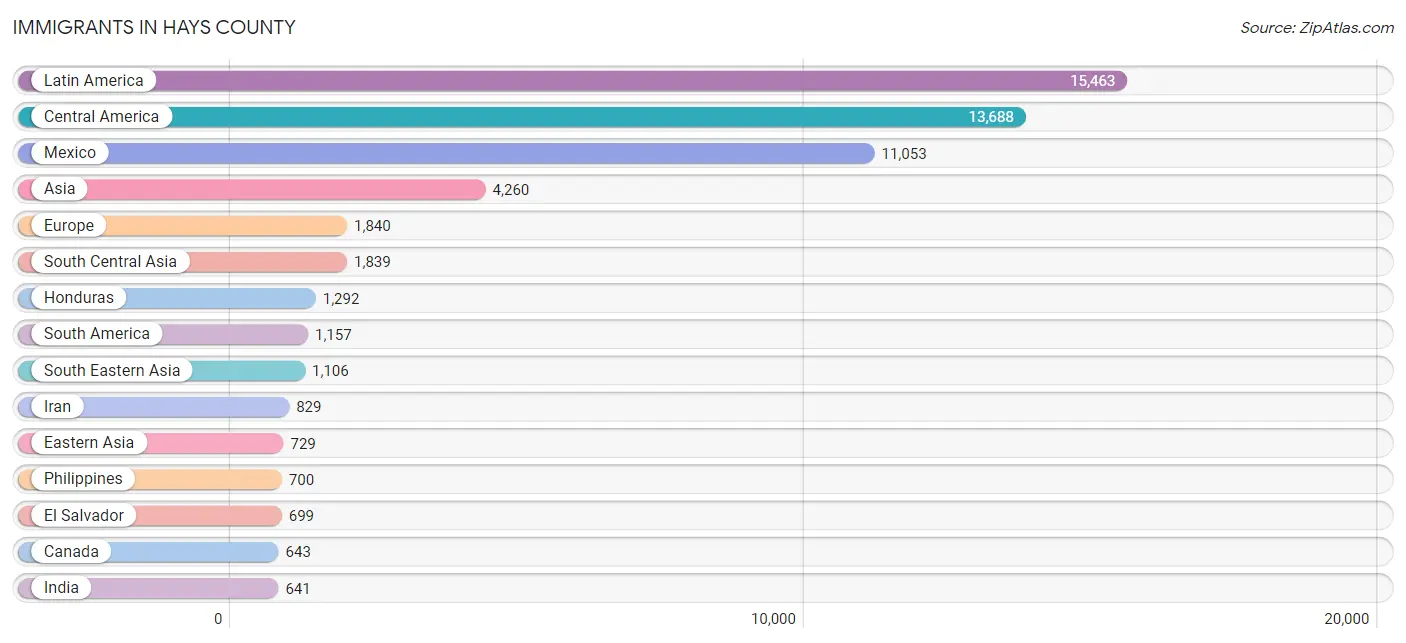This screenshot has height=643, width=1406.
Task: Click the 20,000 axis tick label
Action: click(1347, 619)
